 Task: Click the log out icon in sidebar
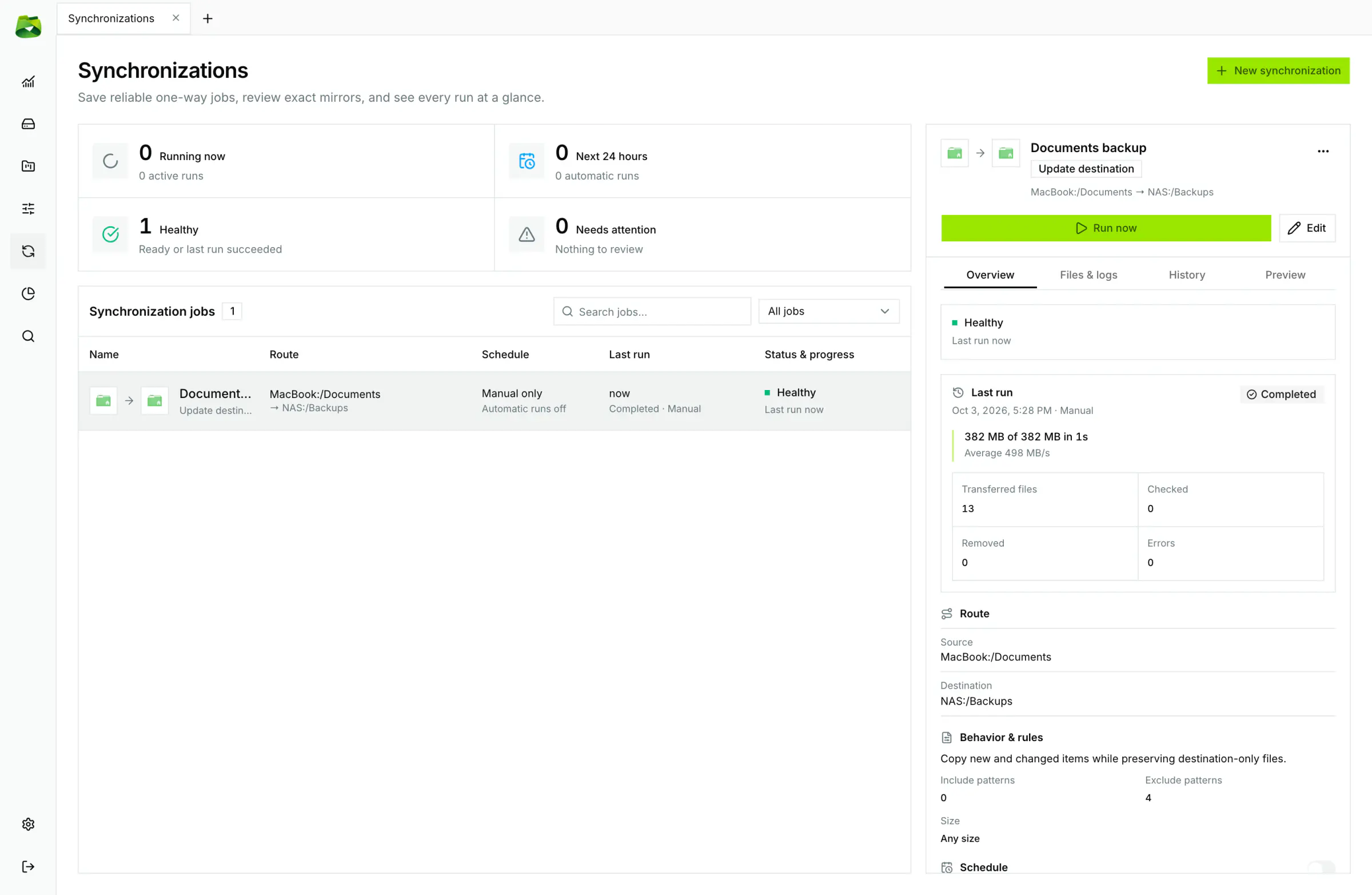coord(28,866)
